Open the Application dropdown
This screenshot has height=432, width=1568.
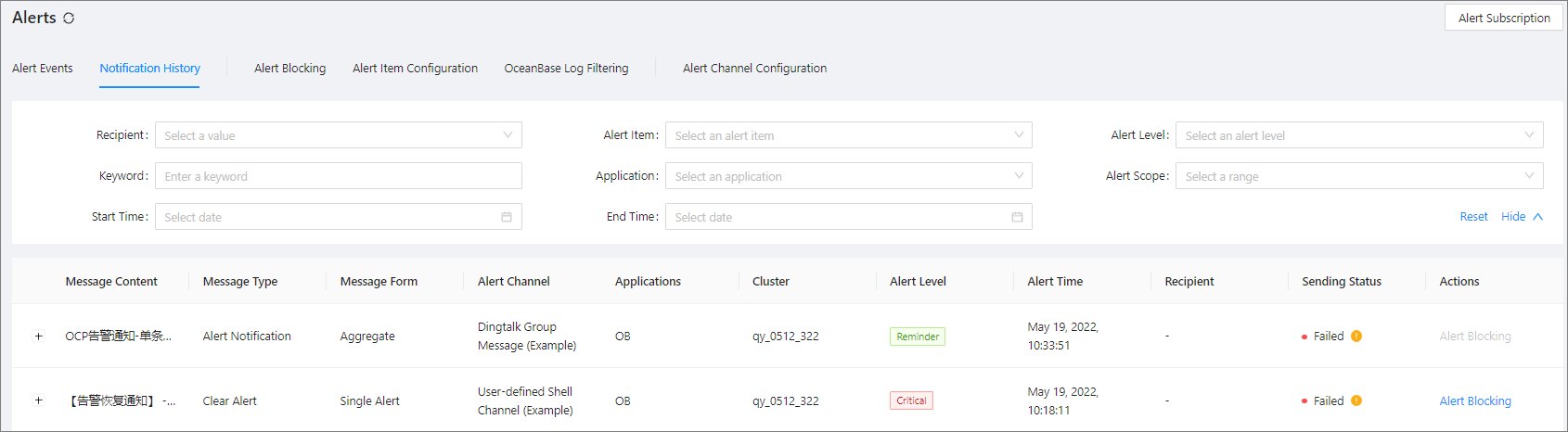848,176
